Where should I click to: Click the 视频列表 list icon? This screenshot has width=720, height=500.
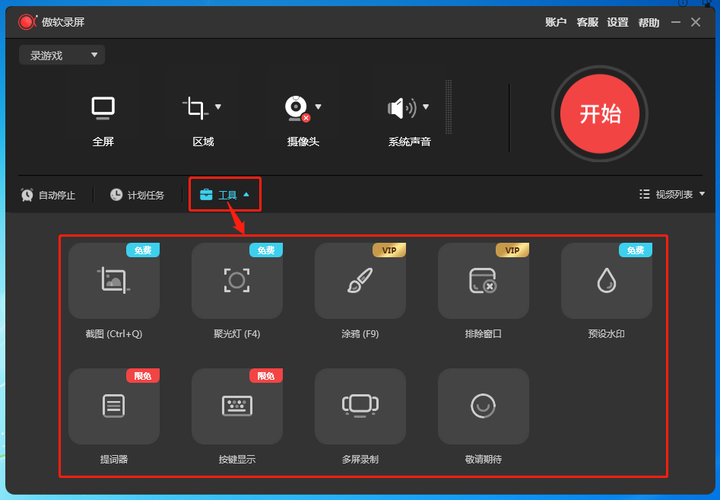(644, 194)
